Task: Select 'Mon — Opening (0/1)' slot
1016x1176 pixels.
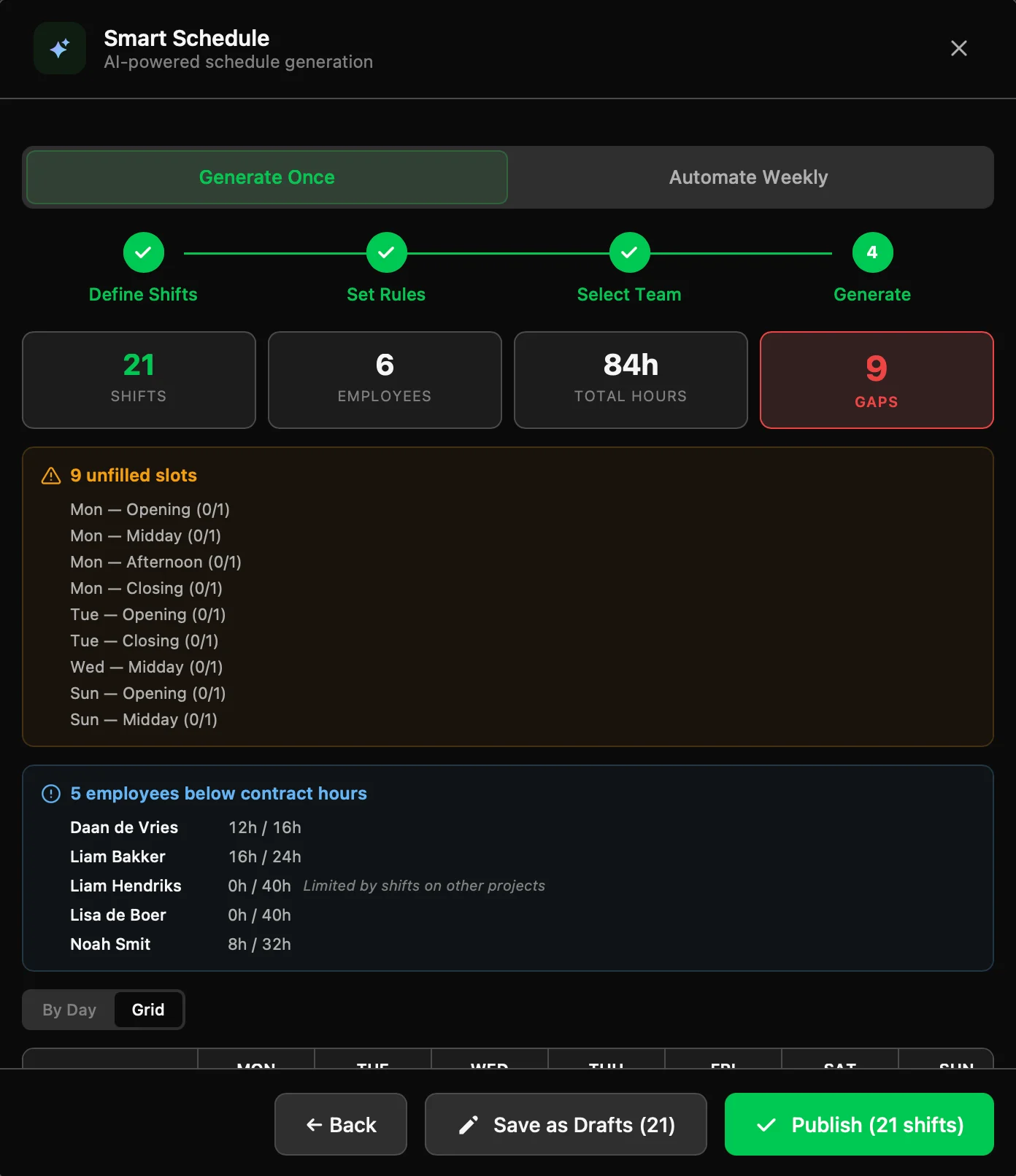Action: click(150, 509)
